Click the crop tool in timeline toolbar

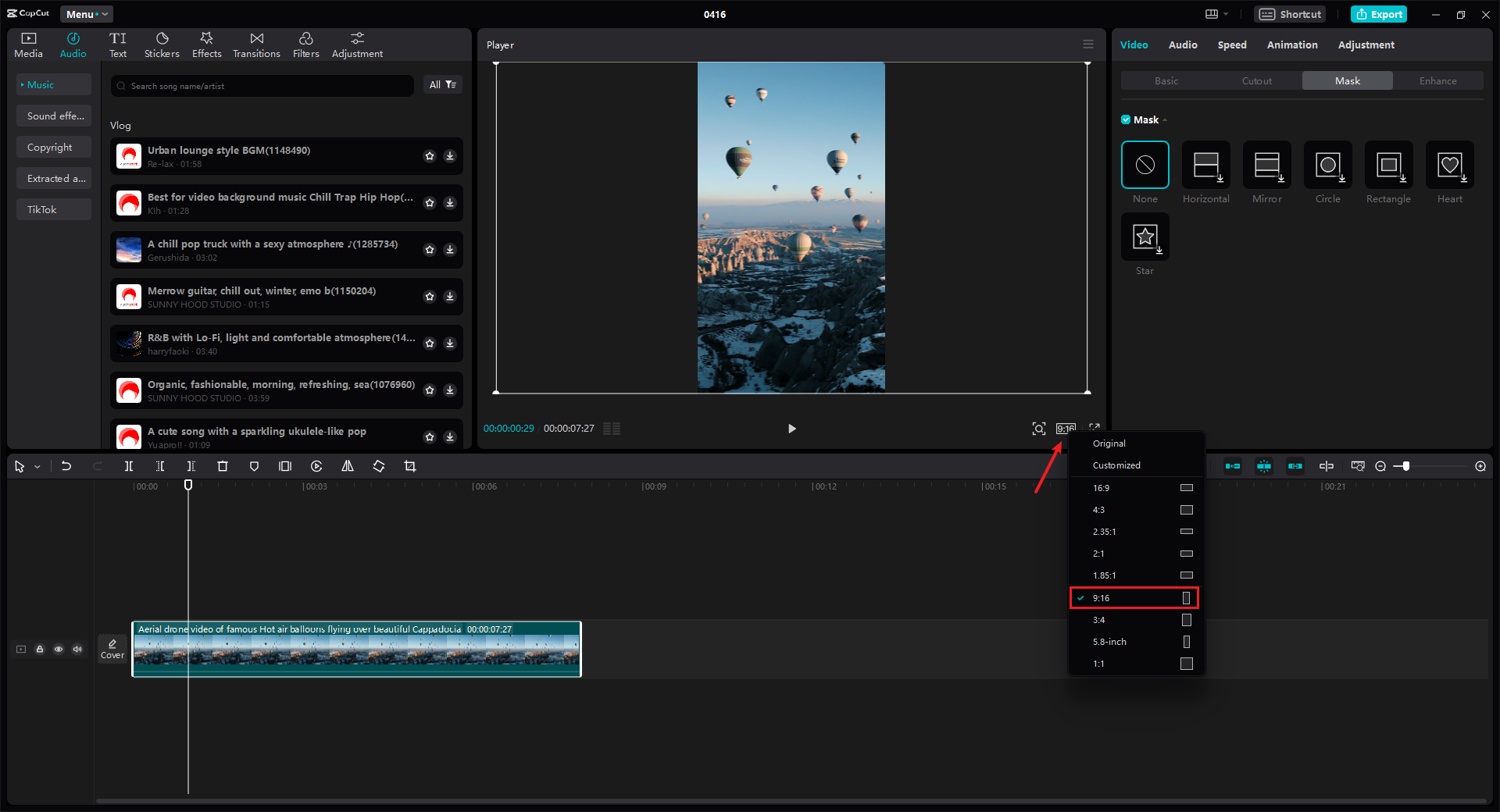pos(410,466)
